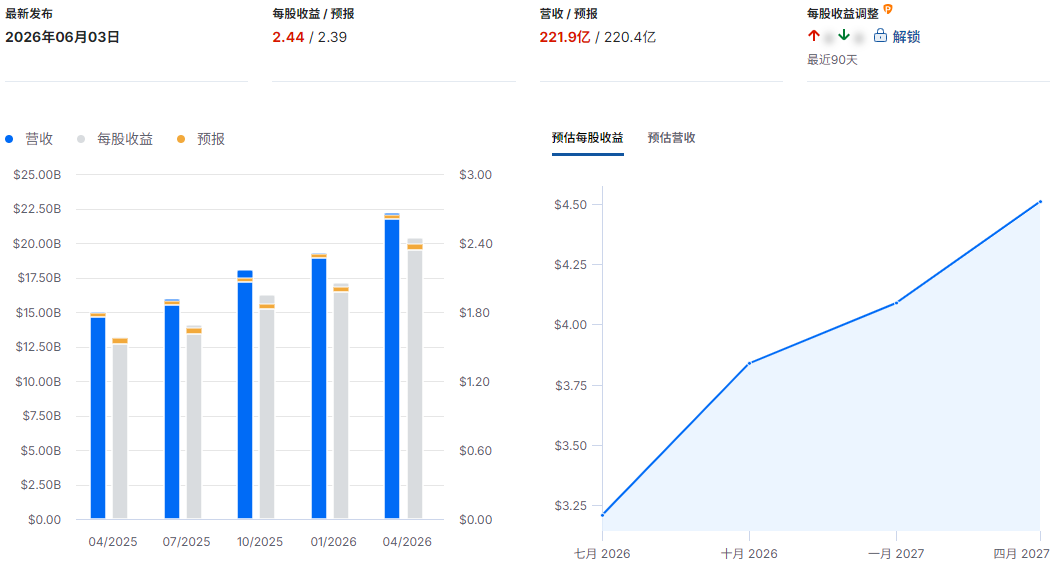Click the gray EPS bar for 04/2025
Image resolution: width=1059 pixels, height=566 pixels.
[x=120, y=428]
